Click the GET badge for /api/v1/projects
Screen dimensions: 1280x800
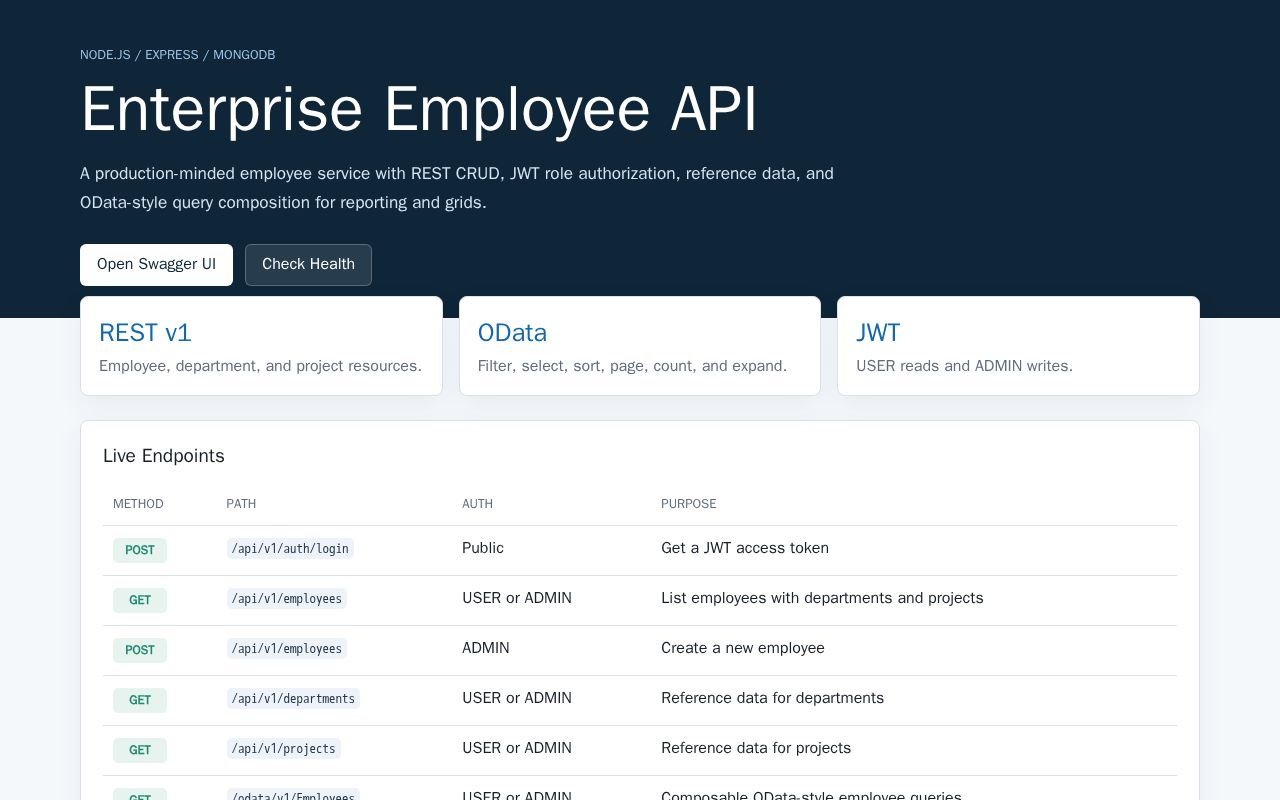[x=140, y=750]
